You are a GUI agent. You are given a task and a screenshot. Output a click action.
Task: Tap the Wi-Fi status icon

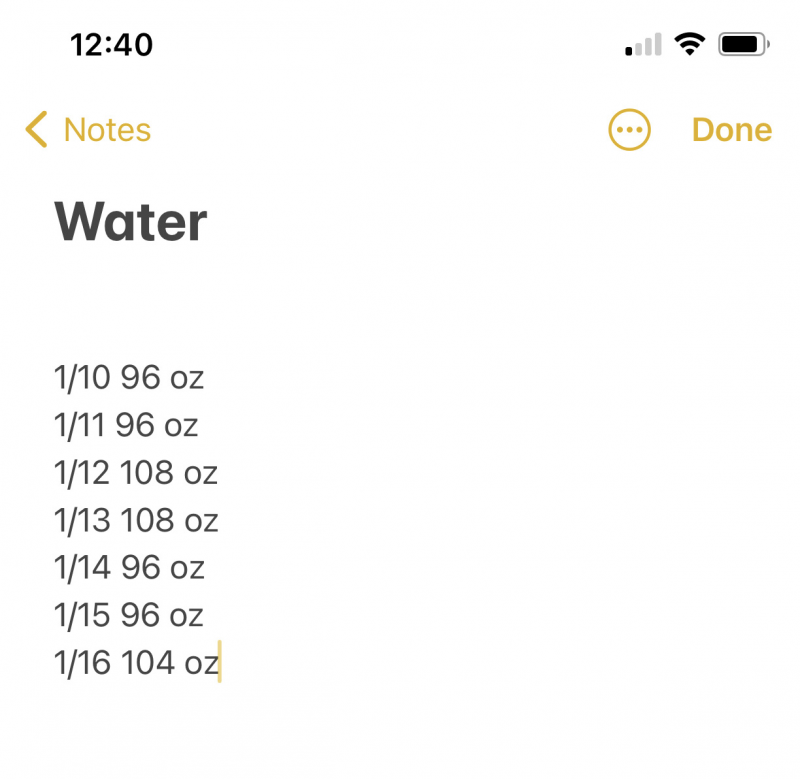689,44
